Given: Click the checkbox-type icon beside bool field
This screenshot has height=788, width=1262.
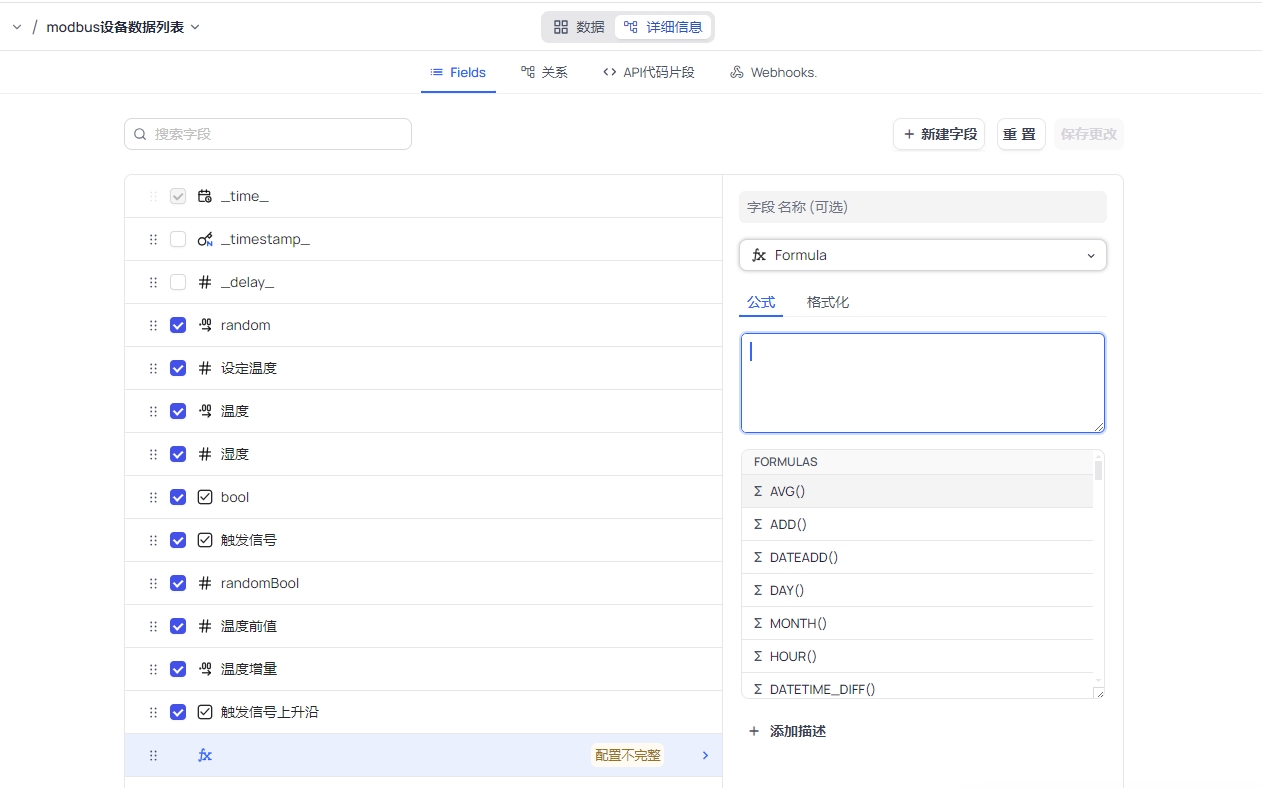Looking at the screenshot, I should coord(205,497).
